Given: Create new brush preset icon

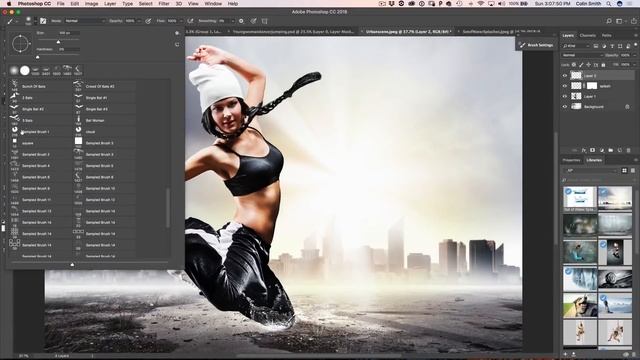Looking at the screenshot, I should click(177, 44).
